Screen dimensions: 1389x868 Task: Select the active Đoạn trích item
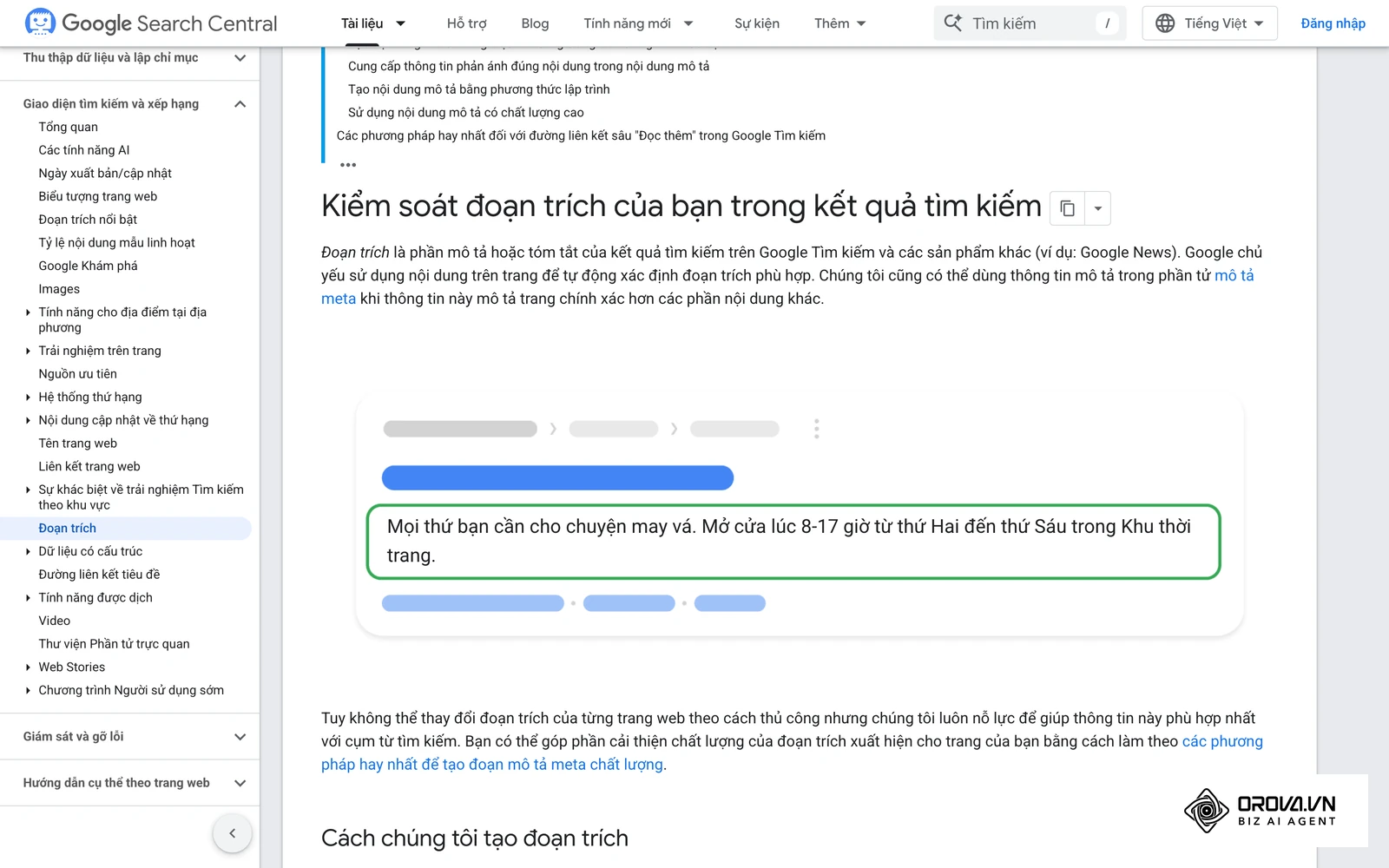coord(67,528)
